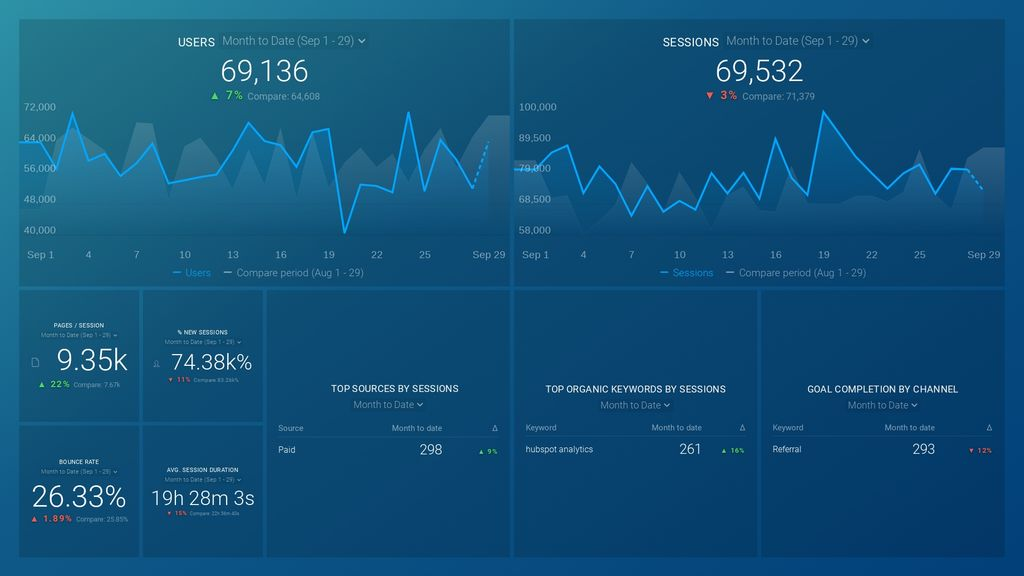Click Top Sources by Sessions title

[394, 389]
